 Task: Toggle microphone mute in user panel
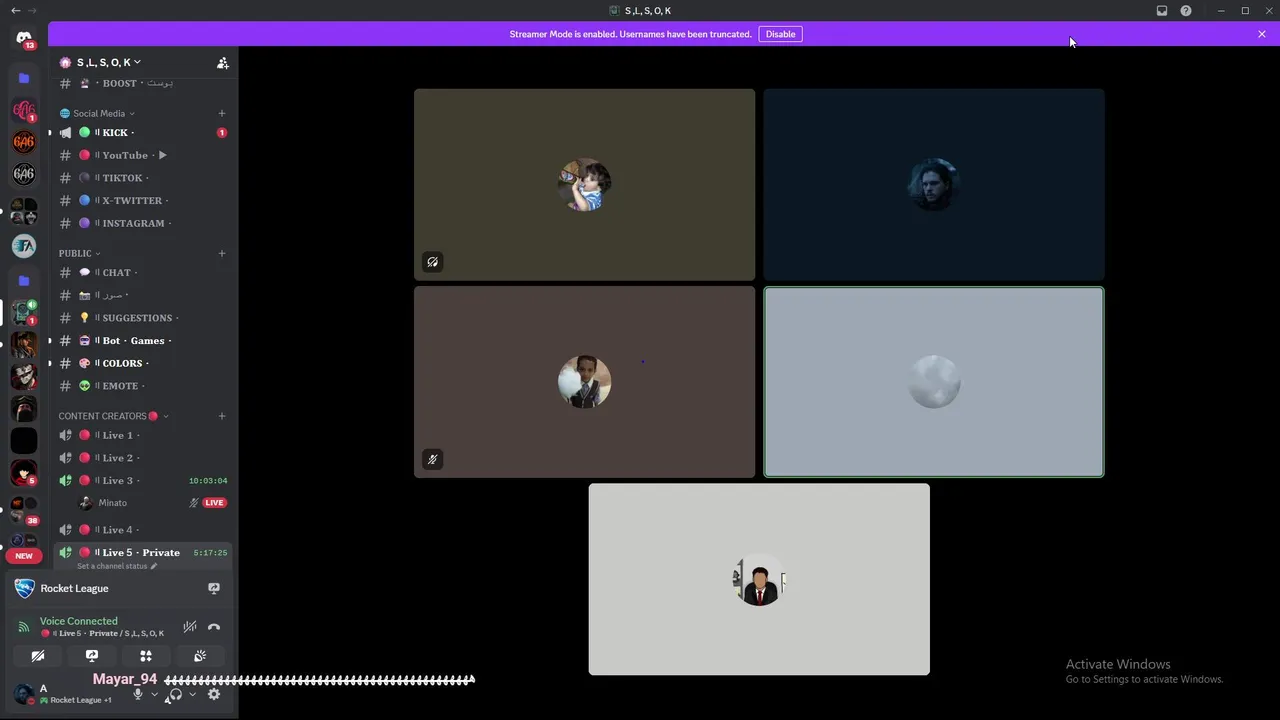tap(138, 694)
